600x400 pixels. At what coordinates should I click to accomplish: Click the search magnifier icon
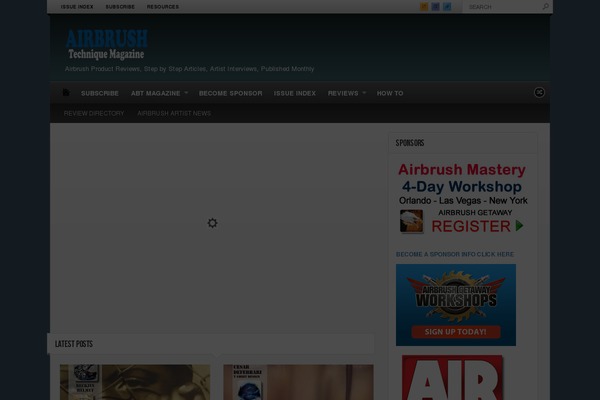tap(546, 7)
